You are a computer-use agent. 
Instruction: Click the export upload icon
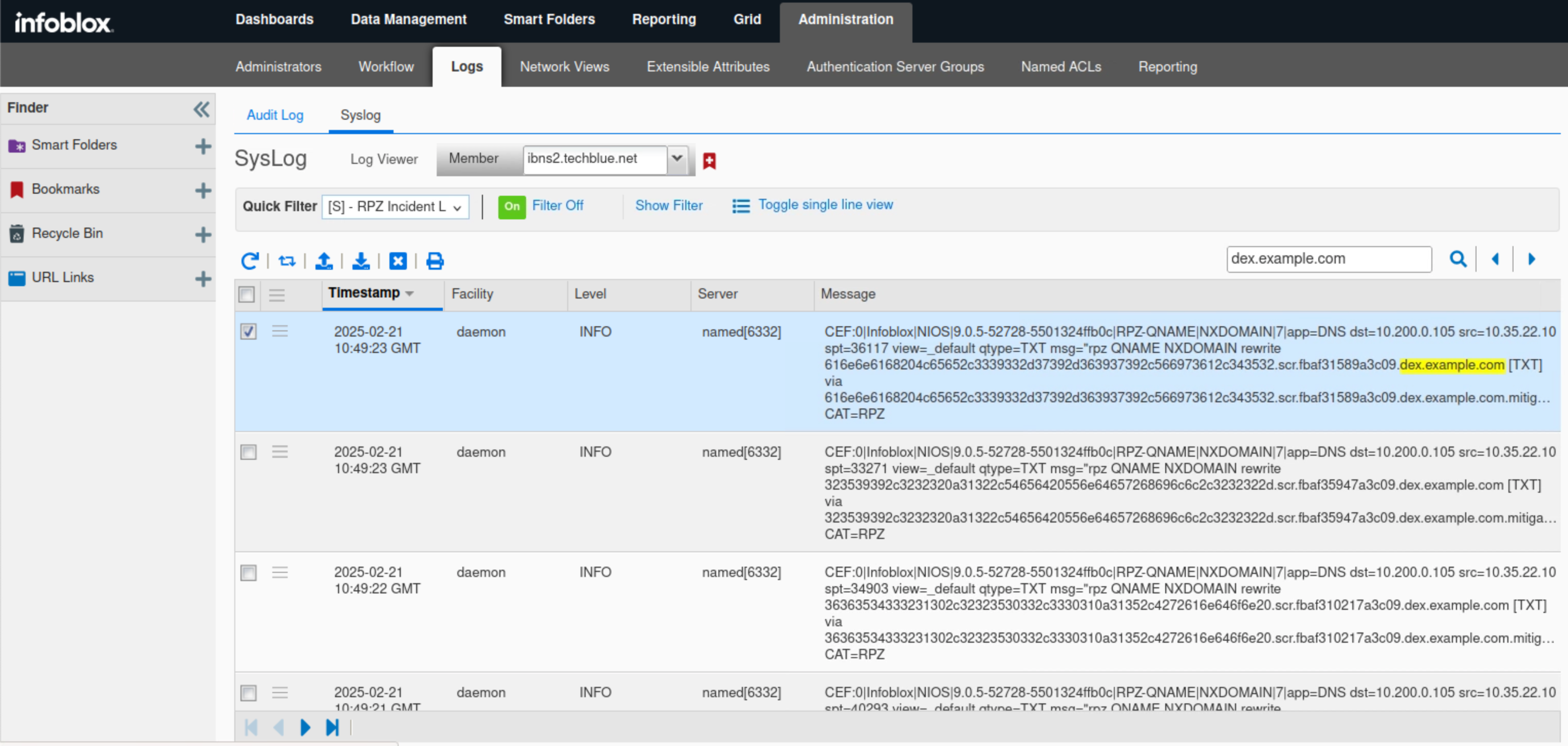click(324, 261)
